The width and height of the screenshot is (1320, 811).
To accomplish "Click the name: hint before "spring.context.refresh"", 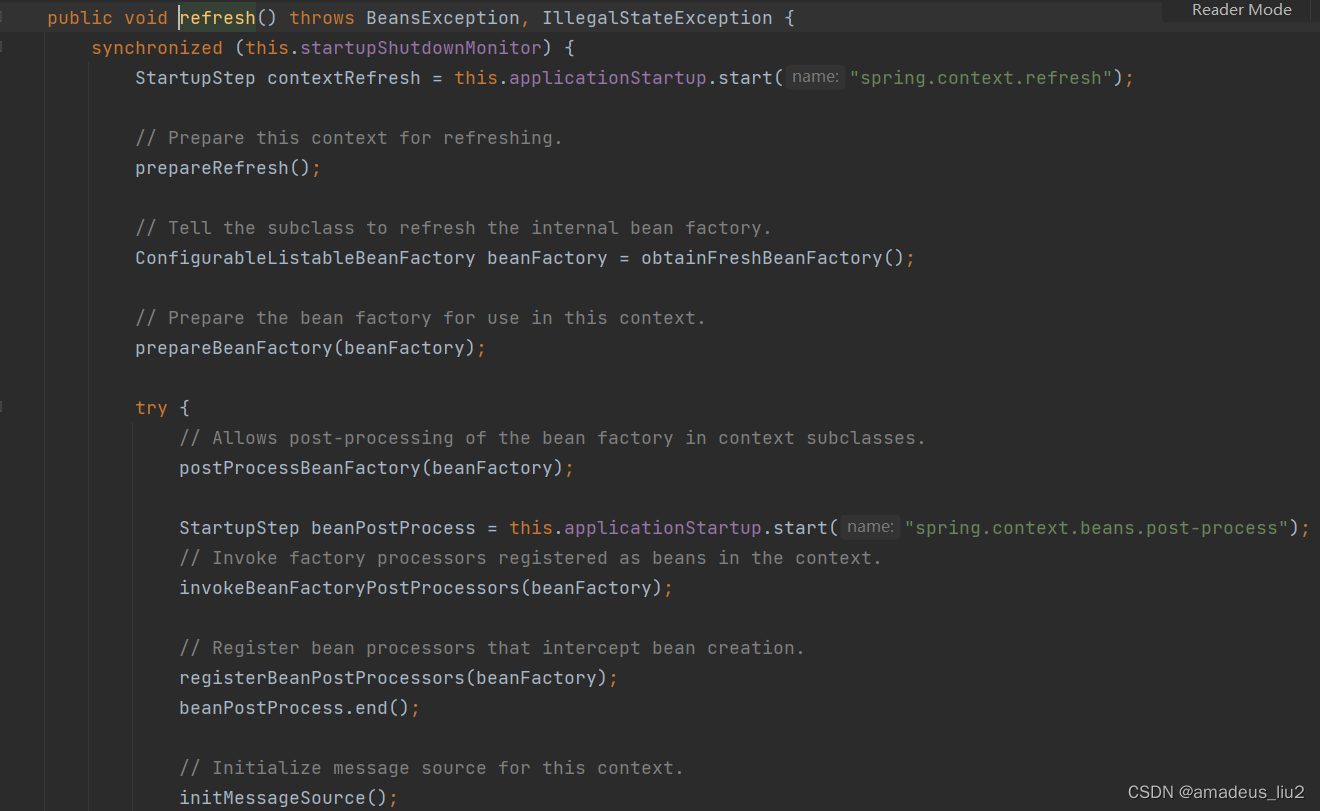I will [814, 77].
